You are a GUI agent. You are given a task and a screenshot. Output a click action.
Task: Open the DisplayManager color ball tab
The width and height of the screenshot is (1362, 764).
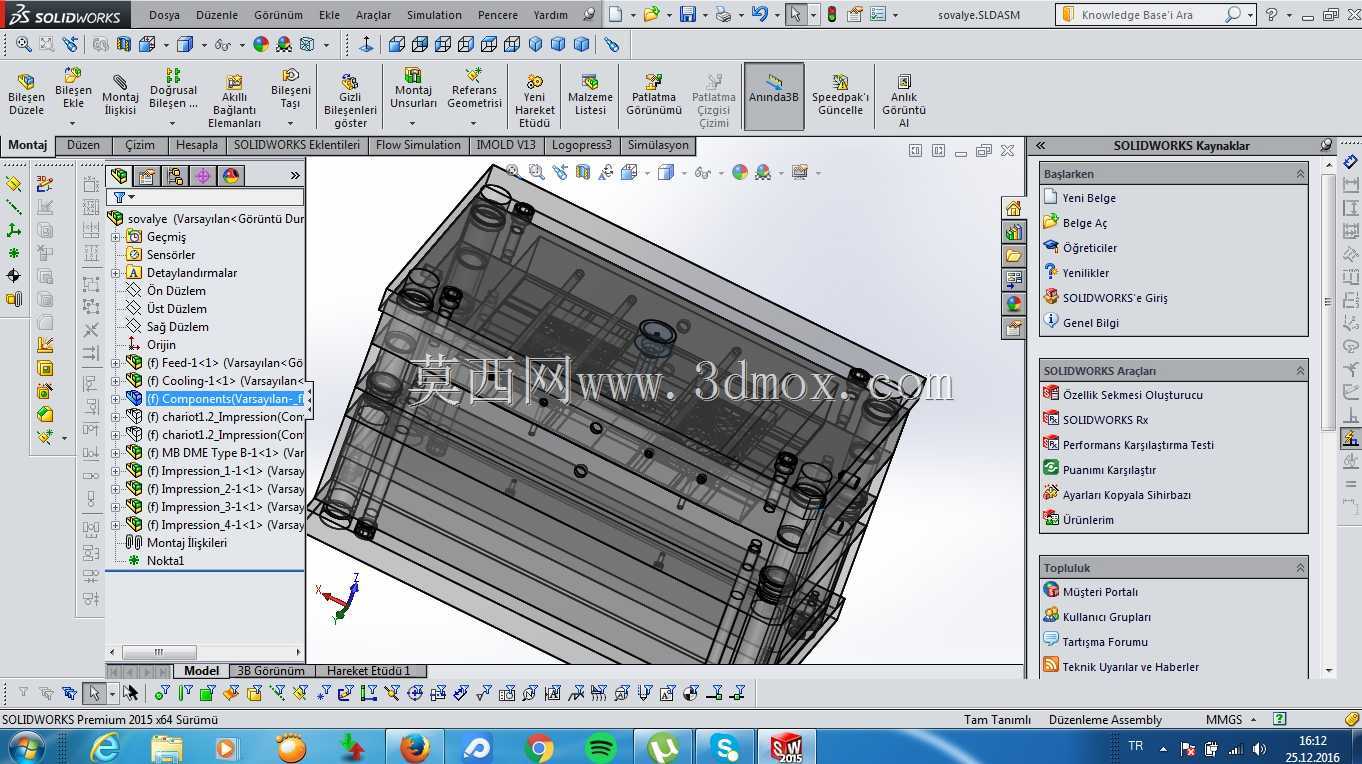coord(231,176)
